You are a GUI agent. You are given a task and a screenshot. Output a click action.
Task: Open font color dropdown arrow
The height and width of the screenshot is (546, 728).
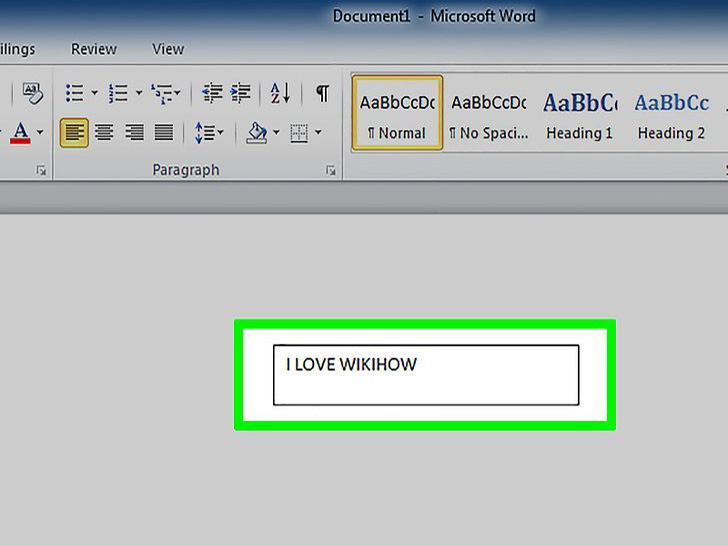click(40, 132)
